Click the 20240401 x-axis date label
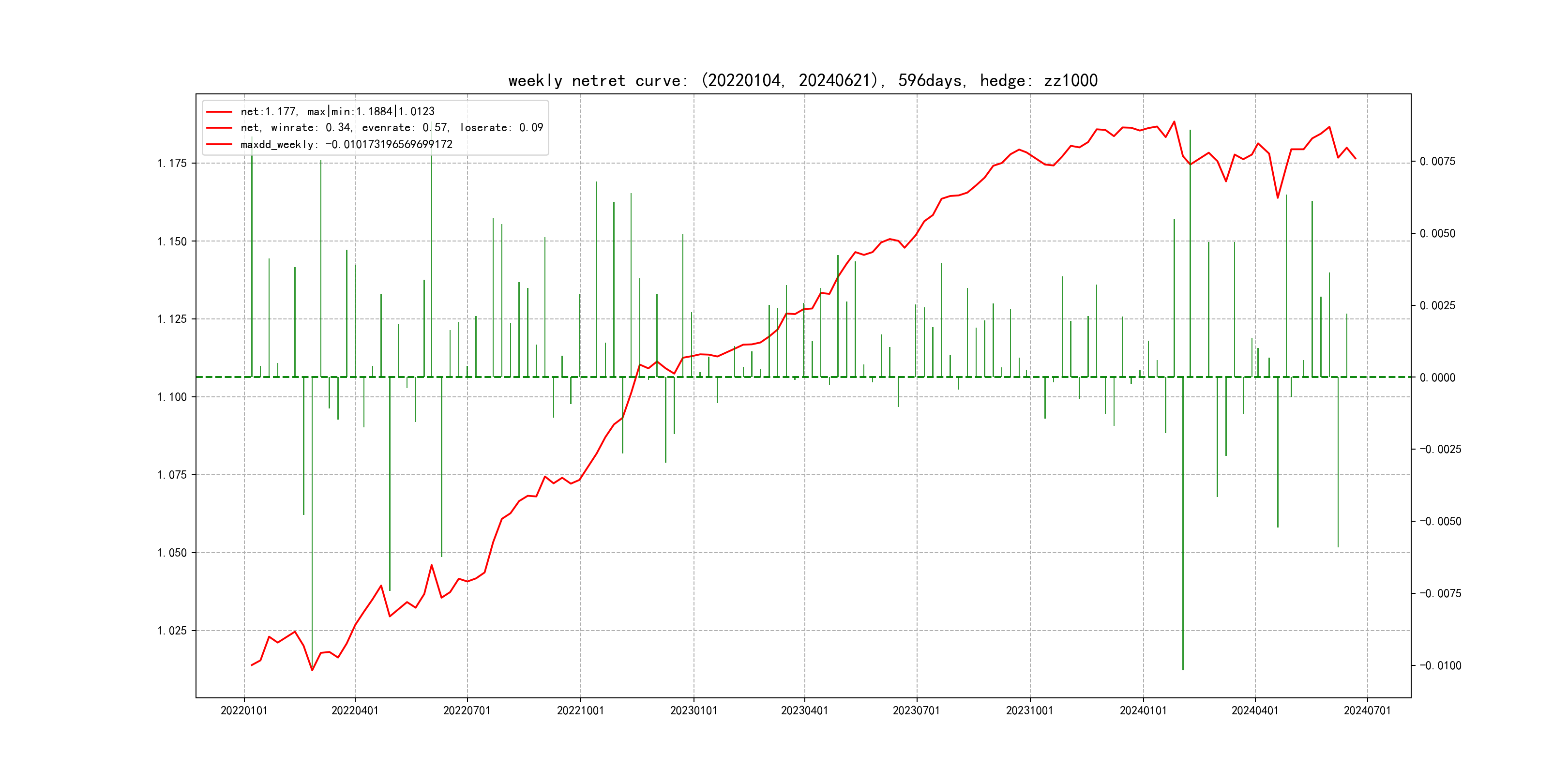Viewport: 1568px width, 784px height. [x=1254, y=711]
